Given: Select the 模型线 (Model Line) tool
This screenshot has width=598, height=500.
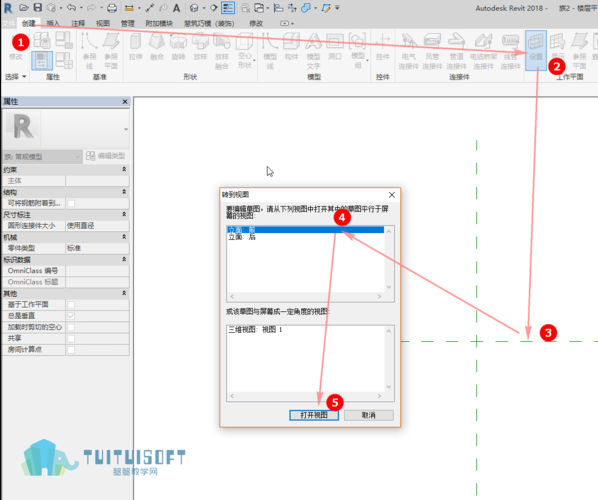Looking at the screenshot, I should tap(270, 51).
